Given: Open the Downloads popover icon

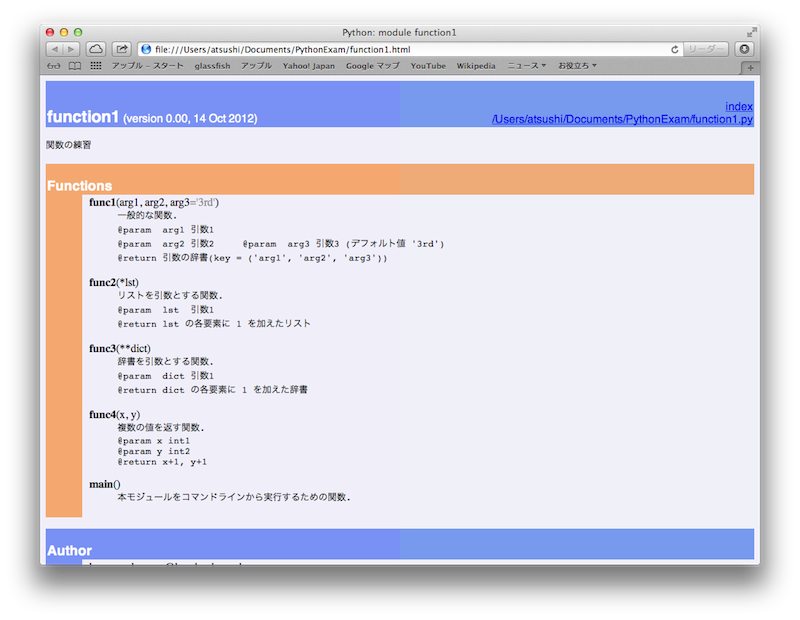Looking at the screenshot, I should point(745,48).
